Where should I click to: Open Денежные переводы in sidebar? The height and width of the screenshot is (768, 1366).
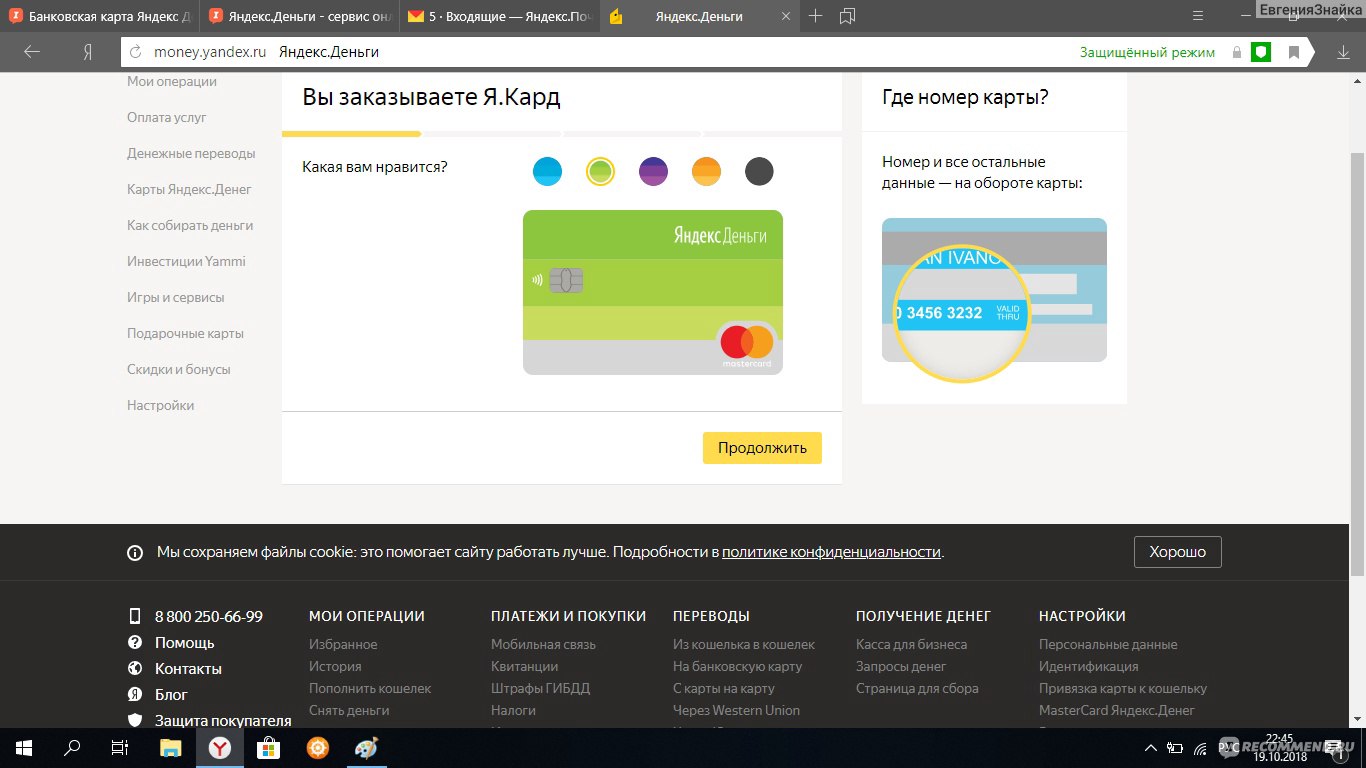coord(191,153)
